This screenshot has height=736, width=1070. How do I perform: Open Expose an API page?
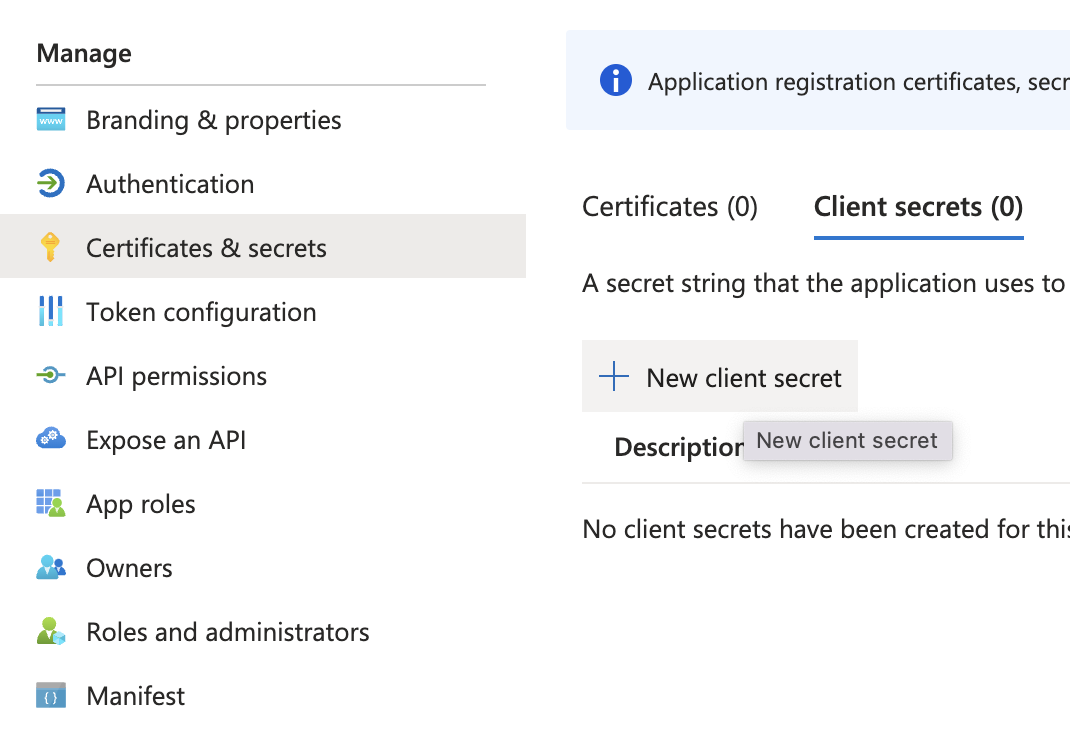[263, 441]
